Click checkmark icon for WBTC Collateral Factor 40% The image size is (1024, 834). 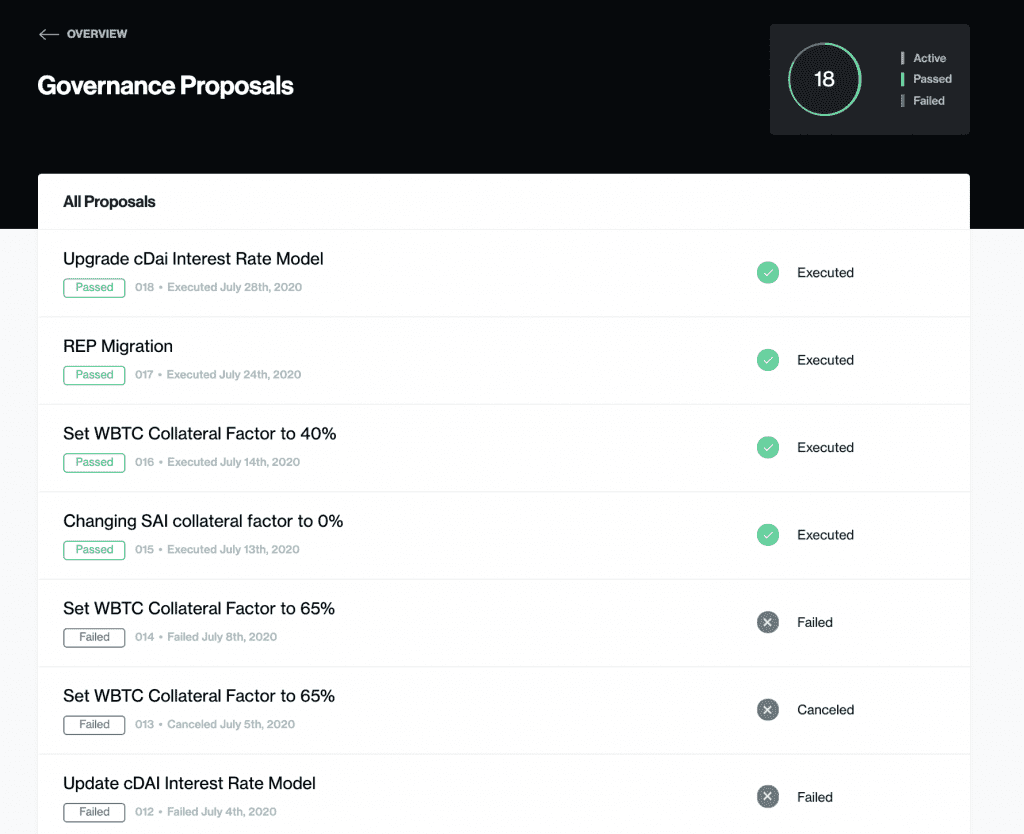pyautogui.click(x=767, y=447)
